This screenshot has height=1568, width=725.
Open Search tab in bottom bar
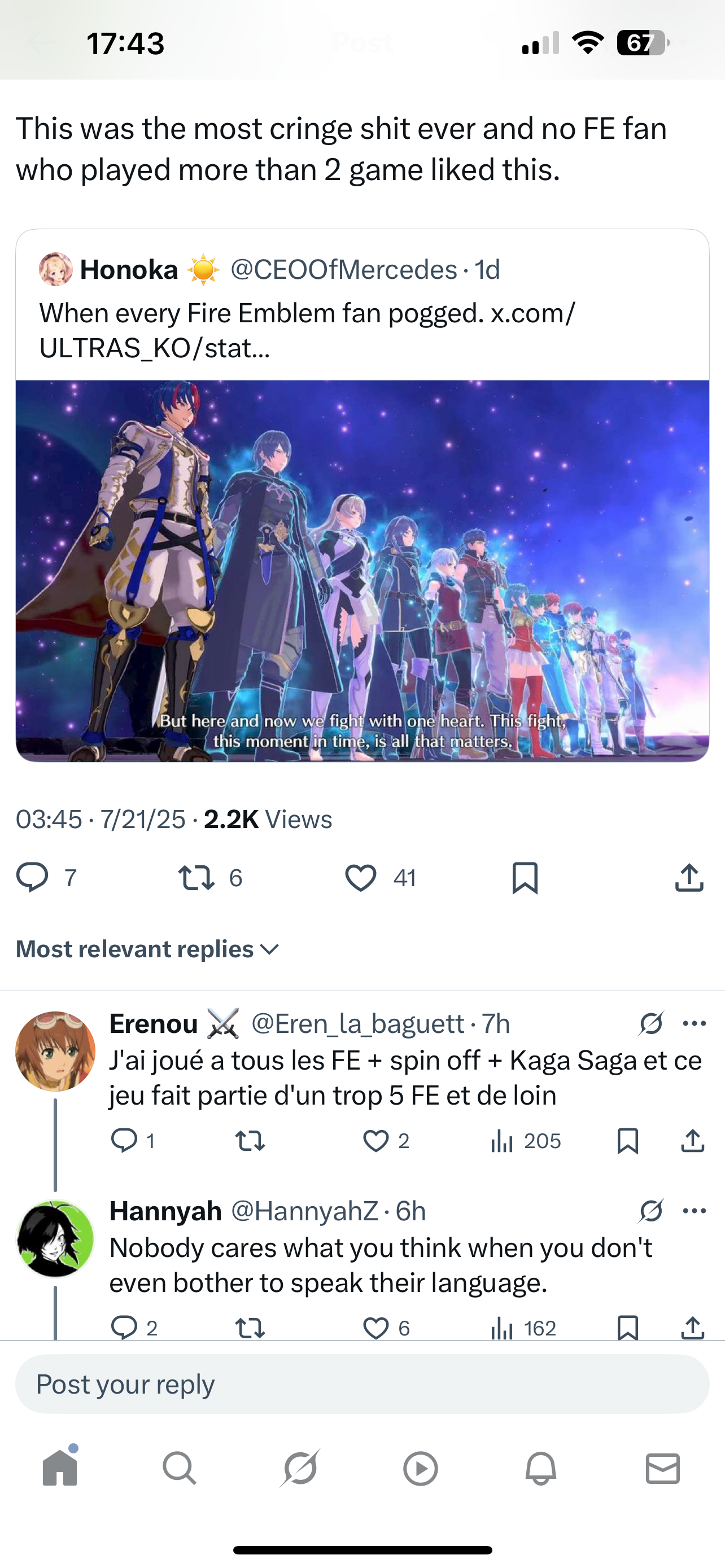pos(180,1469)
